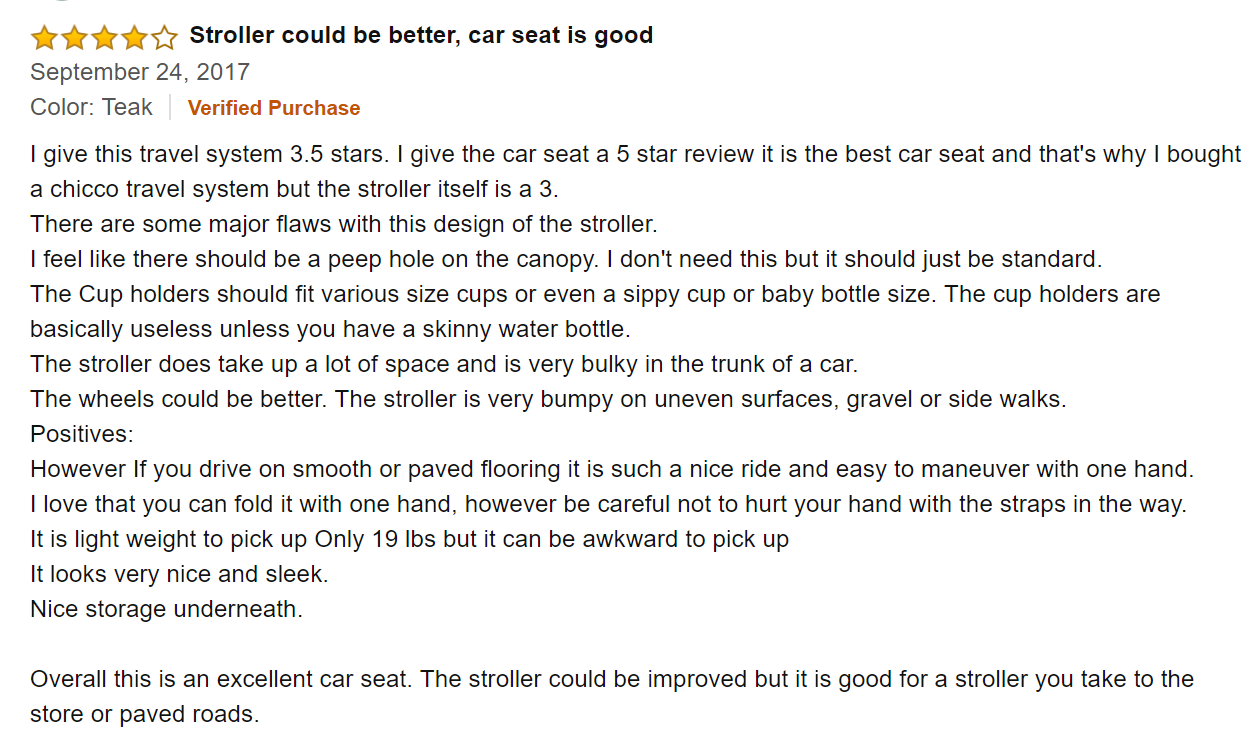Click the 'Color: Teak' variant text
1248x733 pixels.
91,108
